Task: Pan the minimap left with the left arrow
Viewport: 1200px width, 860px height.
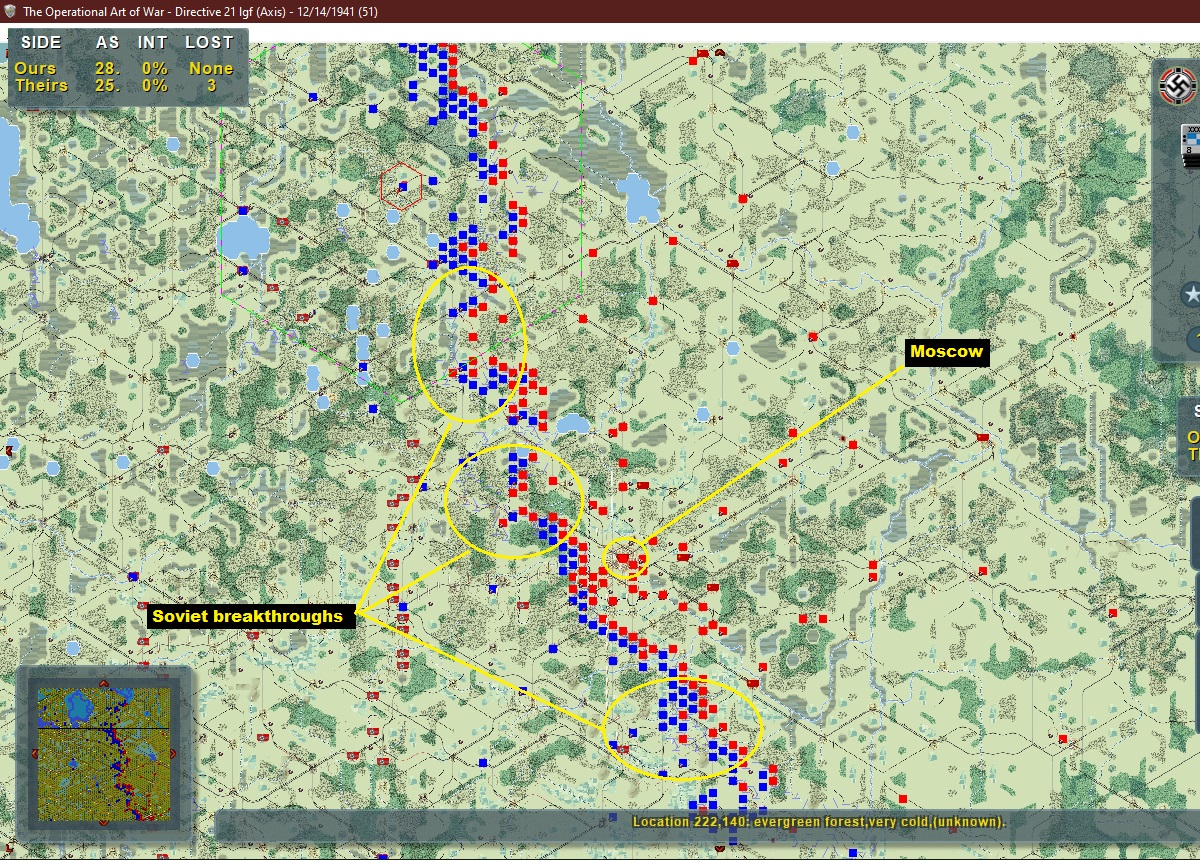Action: point(35,754)
